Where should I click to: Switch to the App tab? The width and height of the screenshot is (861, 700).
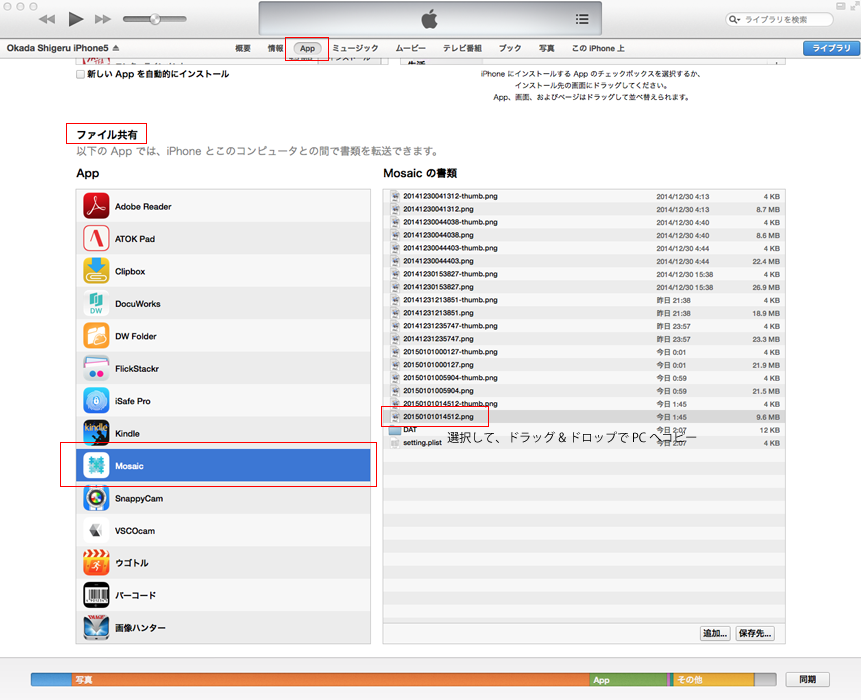pyautogui.click(x=308, y=48)
